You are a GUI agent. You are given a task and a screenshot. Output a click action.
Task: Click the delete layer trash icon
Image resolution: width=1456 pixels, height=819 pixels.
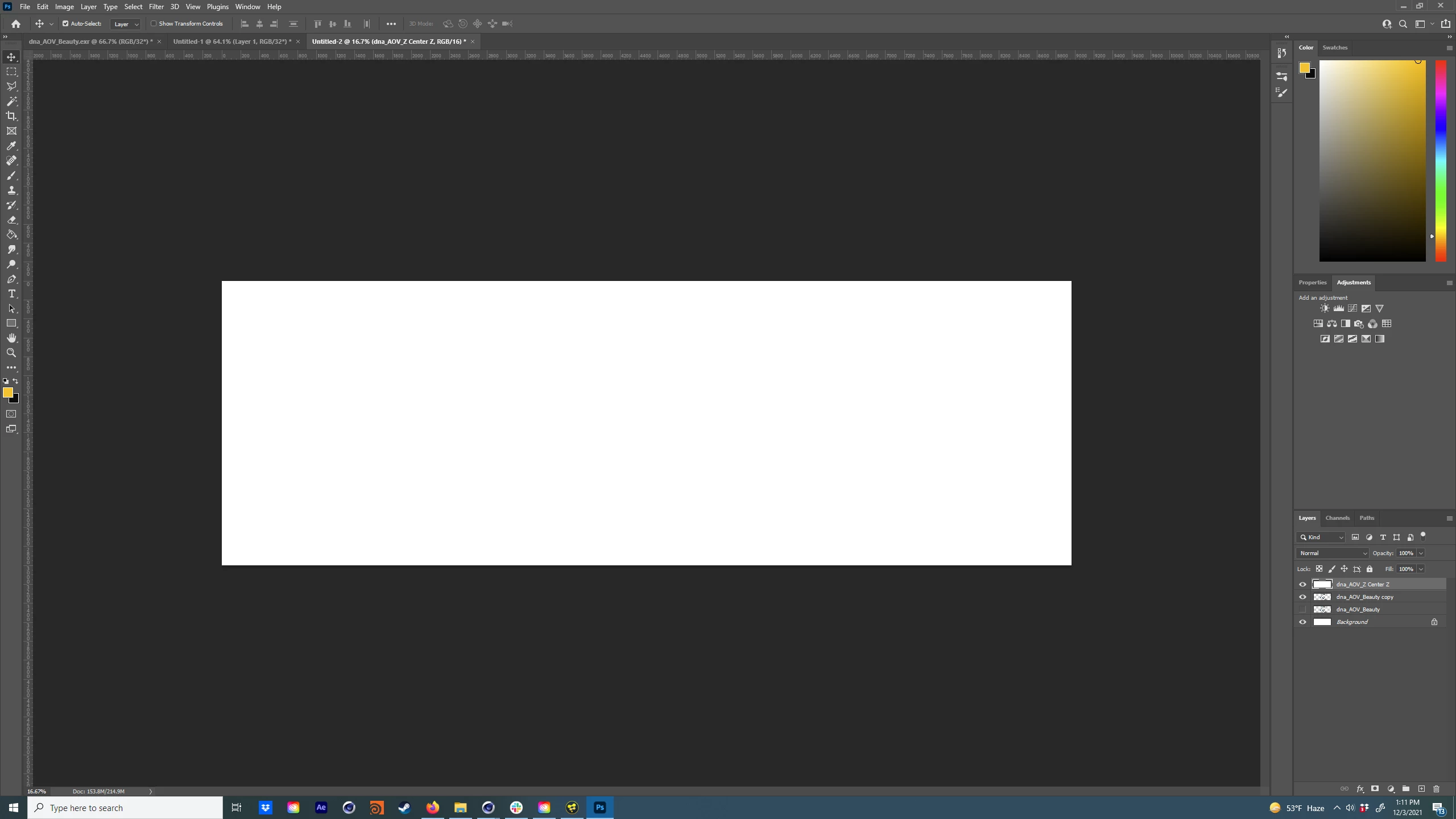(1436, 789)
